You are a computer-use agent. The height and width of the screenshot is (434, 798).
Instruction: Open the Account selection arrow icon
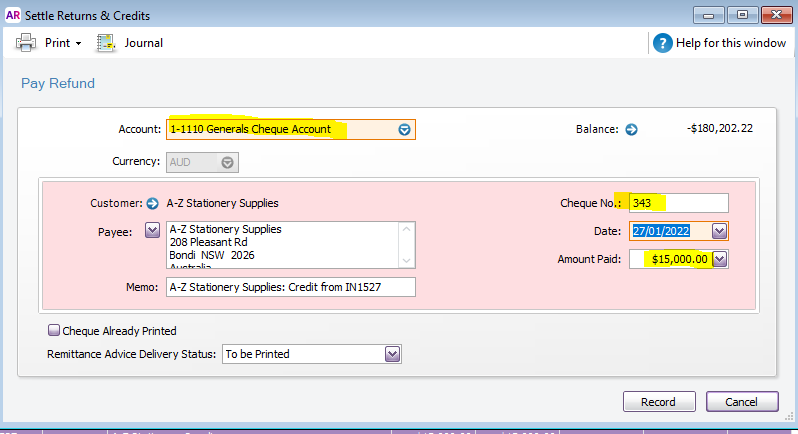404,130
